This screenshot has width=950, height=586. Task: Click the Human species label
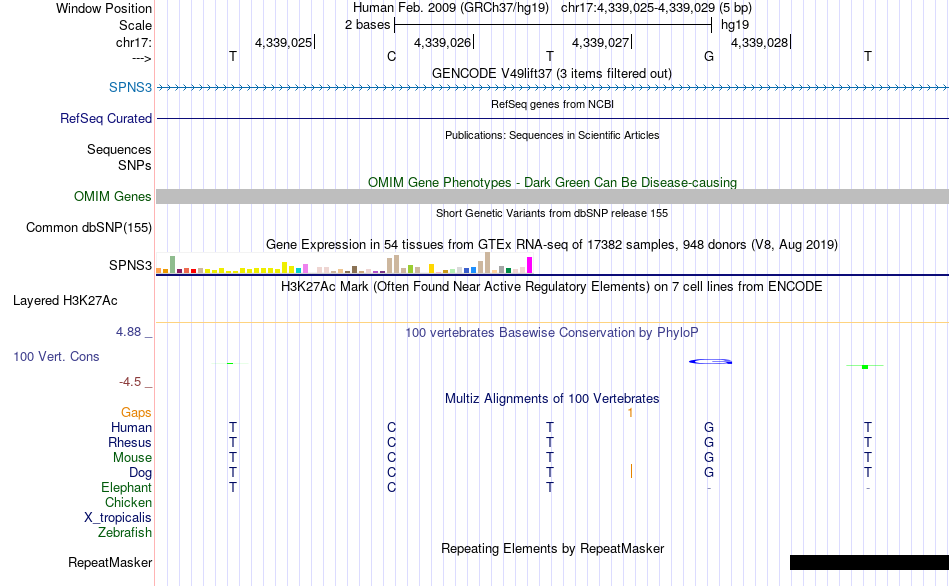[131, 427]
